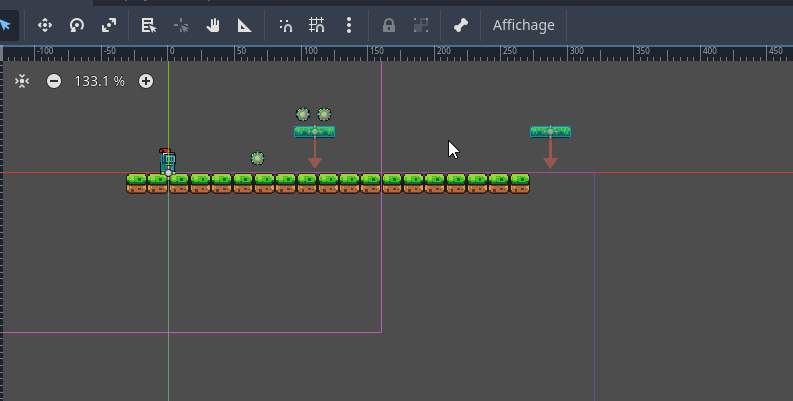Screen dimensions: 793x401
Task: Select the knight player character sprite
Action: (167, 161)
